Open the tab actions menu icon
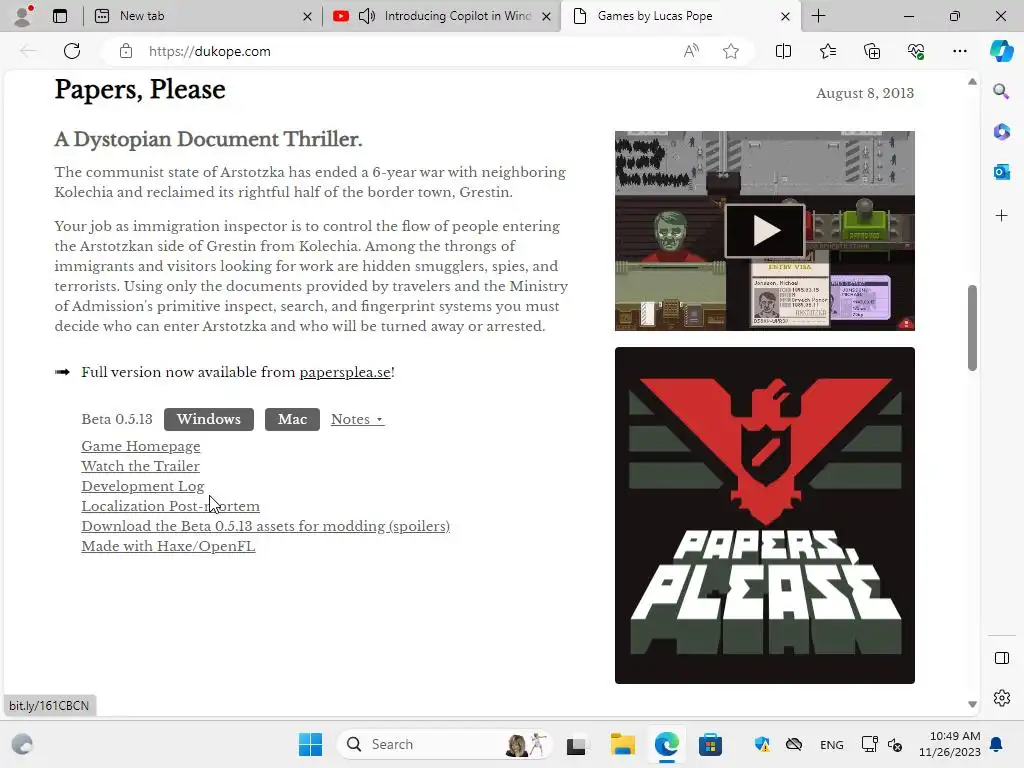Screen dimensions: 1024x768 (x=60, y=16)
